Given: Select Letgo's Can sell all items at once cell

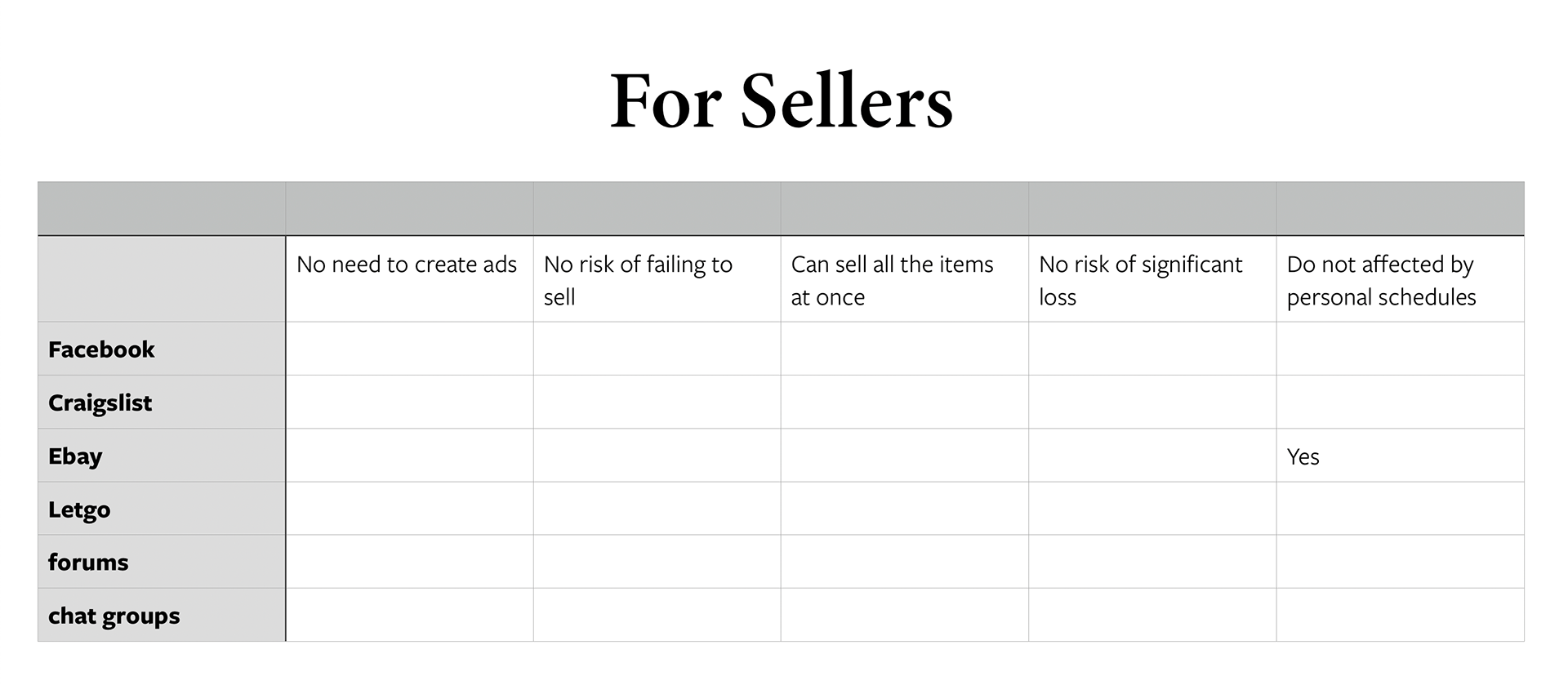Looking at the screenshot, I should tap(905, 509).
